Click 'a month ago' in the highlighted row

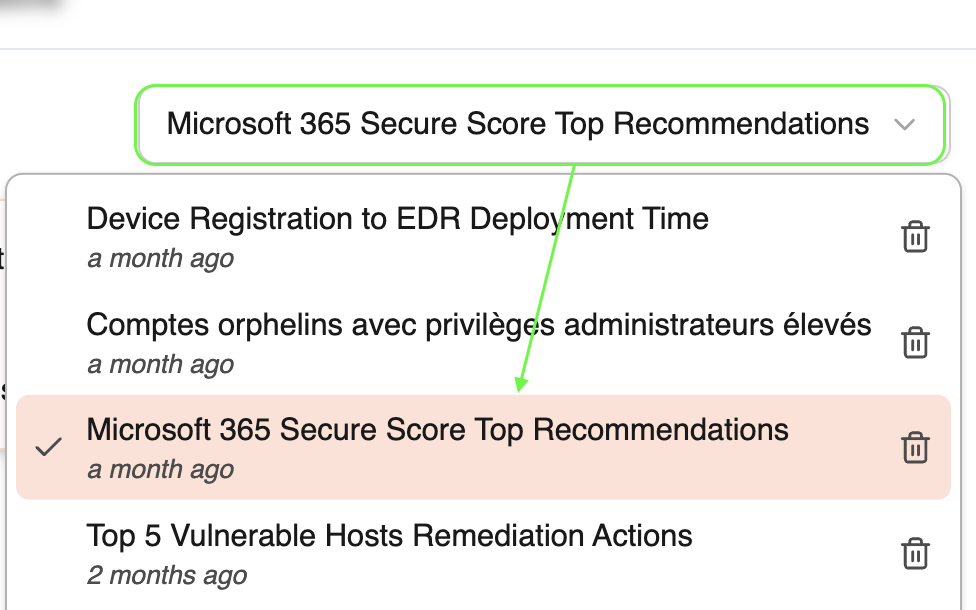coord(161,469)
